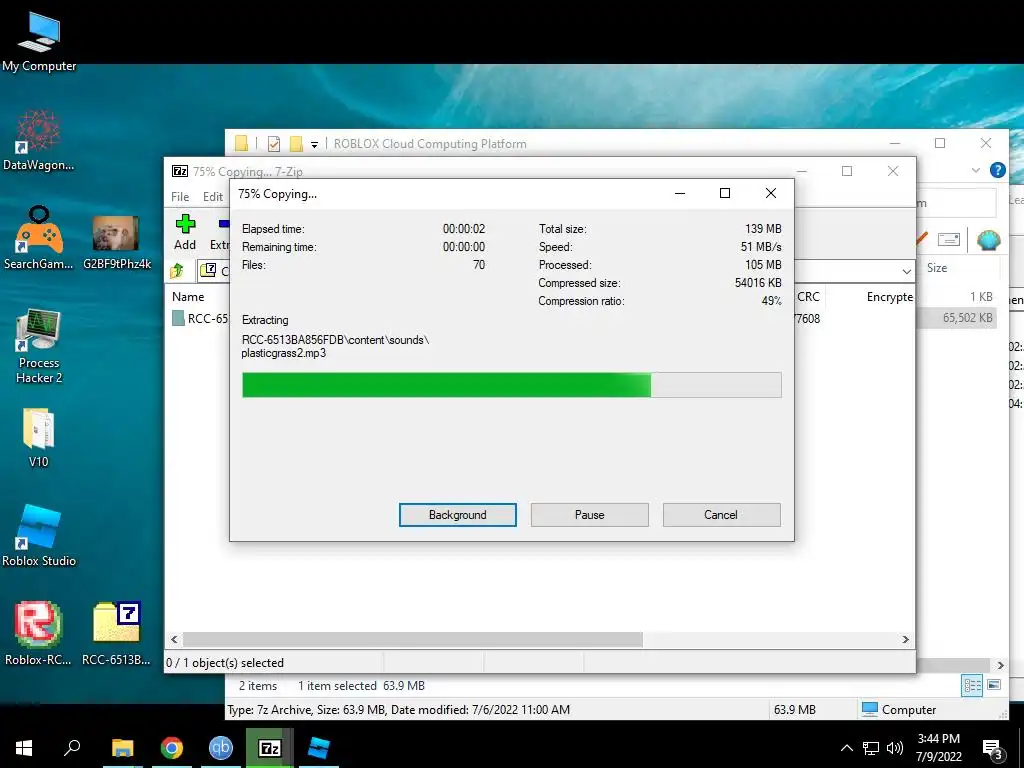This screenshot has width=1024, height=768.
Task: Open Explorer quick access toolbar dropdown arrow
Action: pyautogui.click(x=314, y=144)
